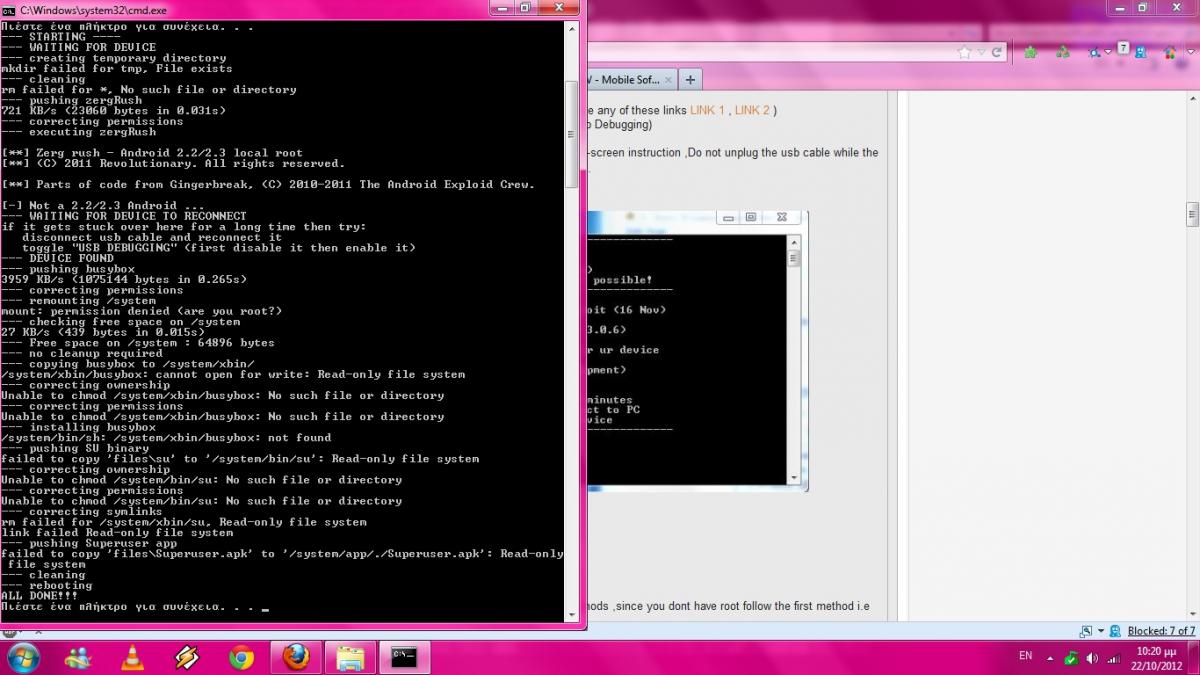The image size is (1200, 675).
Task: Bookmark this page with the star icon
Action: tap(964, 52)
